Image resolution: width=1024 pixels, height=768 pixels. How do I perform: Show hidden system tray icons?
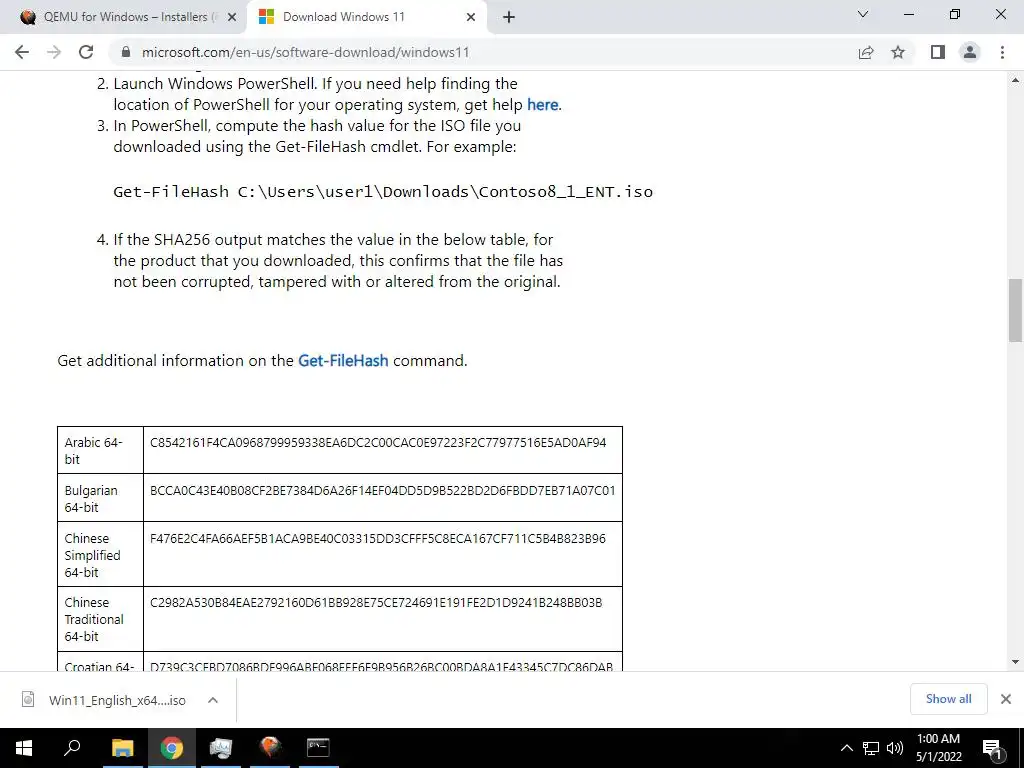(x=846, y=748)
